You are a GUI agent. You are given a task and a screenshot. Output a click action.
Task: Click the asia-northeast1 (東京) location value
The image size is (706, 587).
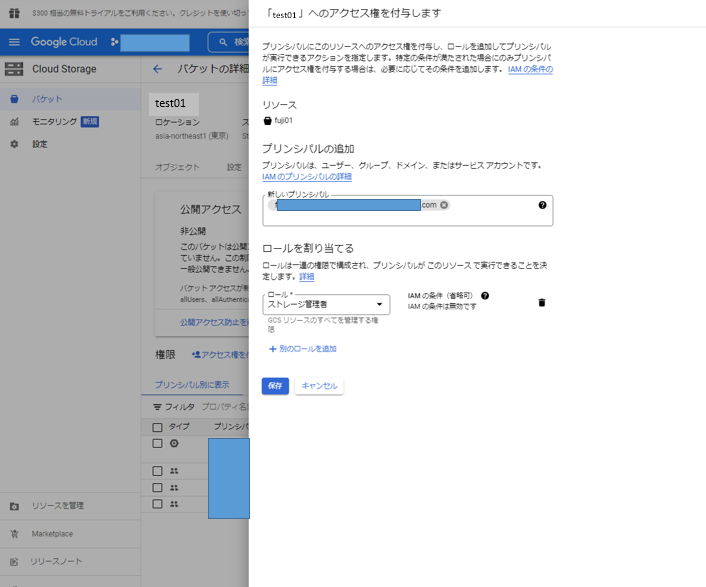[x=192, y=136]
